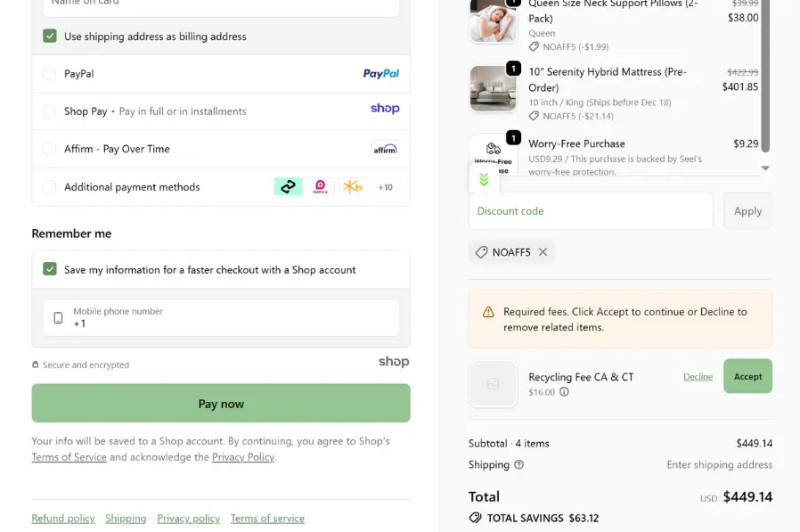Click the Worry-Free Purchase thumbnail

pos(492,155)
